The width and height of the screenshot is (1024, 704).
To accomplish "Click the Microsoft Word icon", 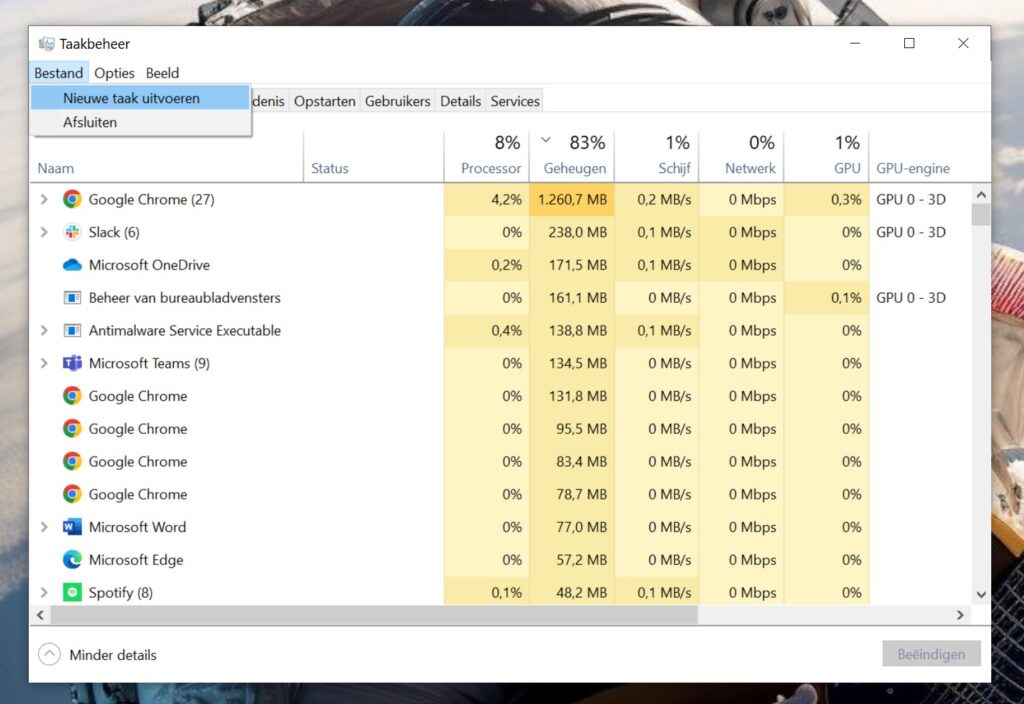I will tap(72, 527).
